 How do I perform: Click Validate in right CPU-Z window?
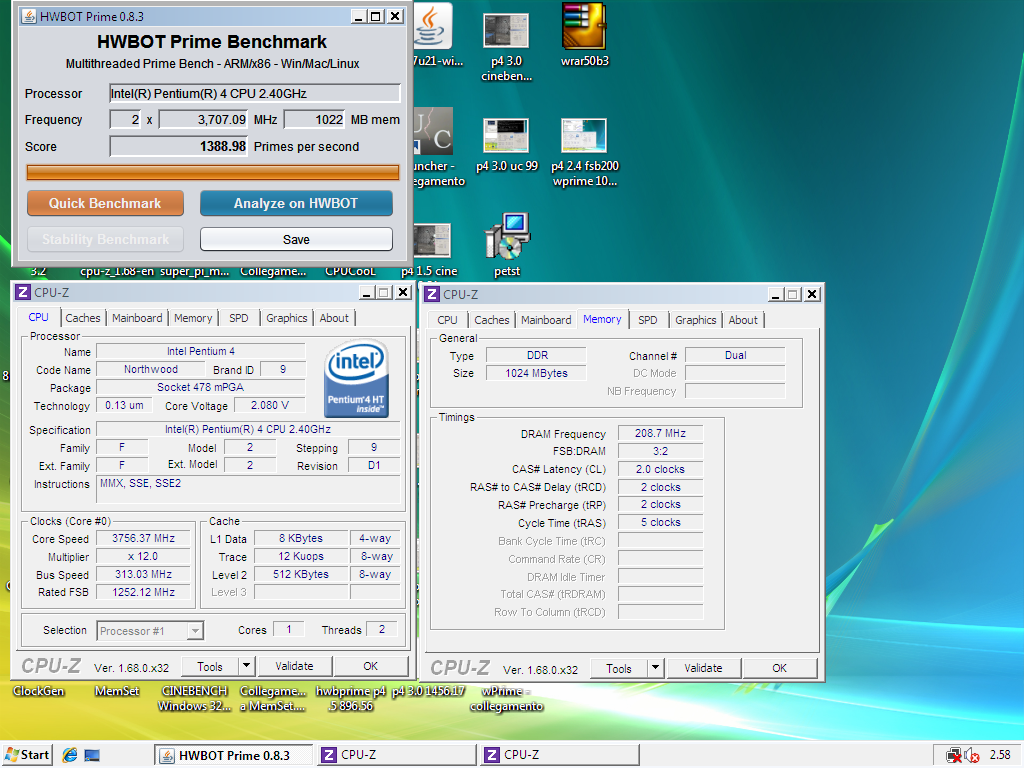pyautogui.click(x=703, y=668)
